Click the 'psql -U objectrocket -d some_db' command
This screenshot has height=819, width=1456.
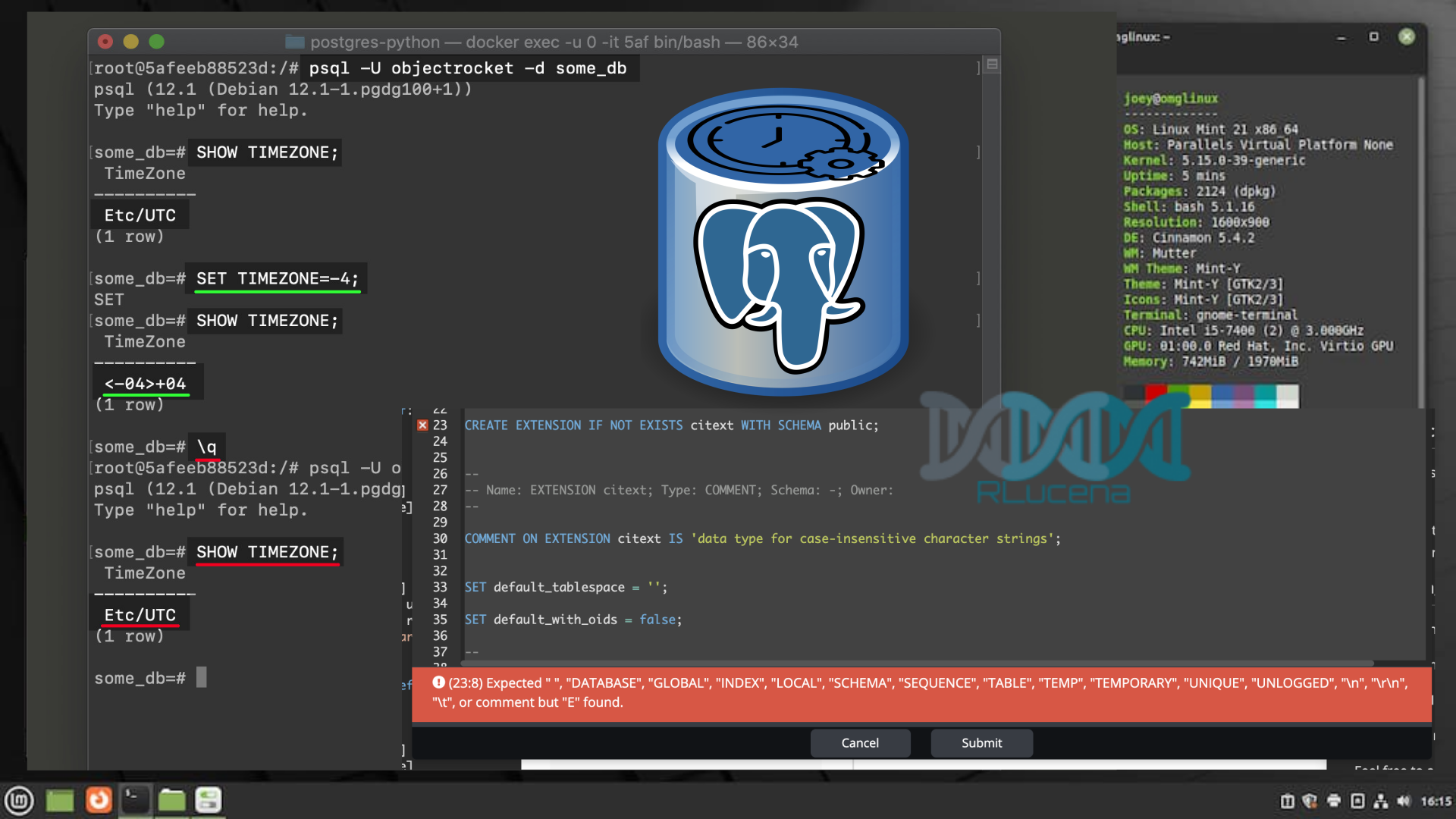467,68
